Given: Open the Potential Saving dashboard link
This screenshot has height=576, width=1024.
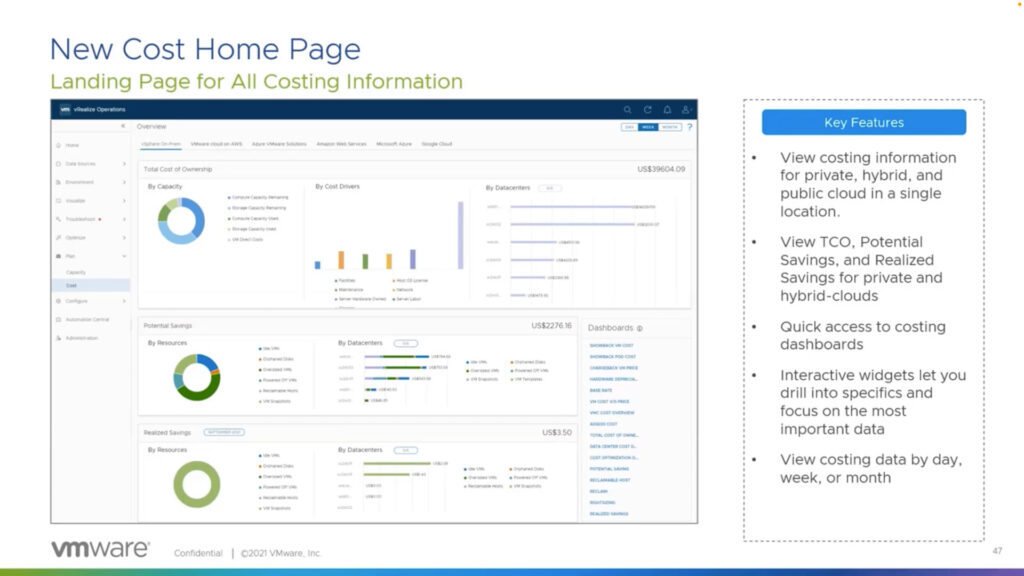Looking at the screenshot, I should [x=609, y=469].
